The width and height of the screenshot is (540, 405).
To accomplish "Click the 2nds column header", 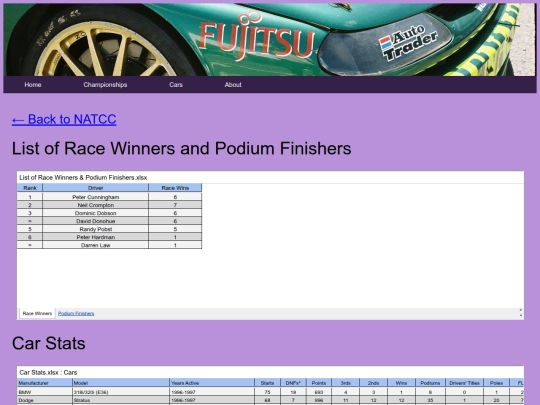I will tap(373, 383).
